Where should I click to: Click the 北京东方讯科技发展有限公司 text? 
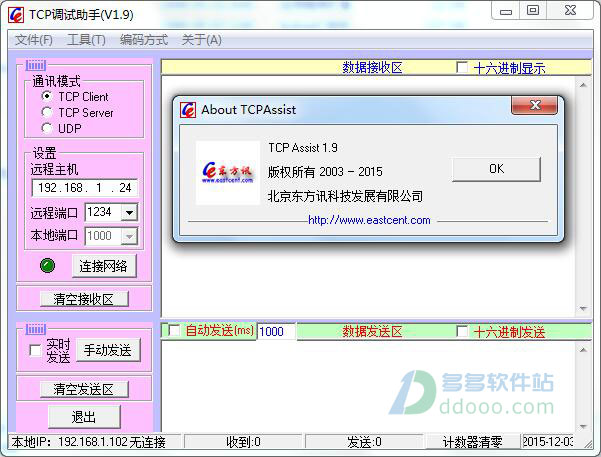pos(345,196)
